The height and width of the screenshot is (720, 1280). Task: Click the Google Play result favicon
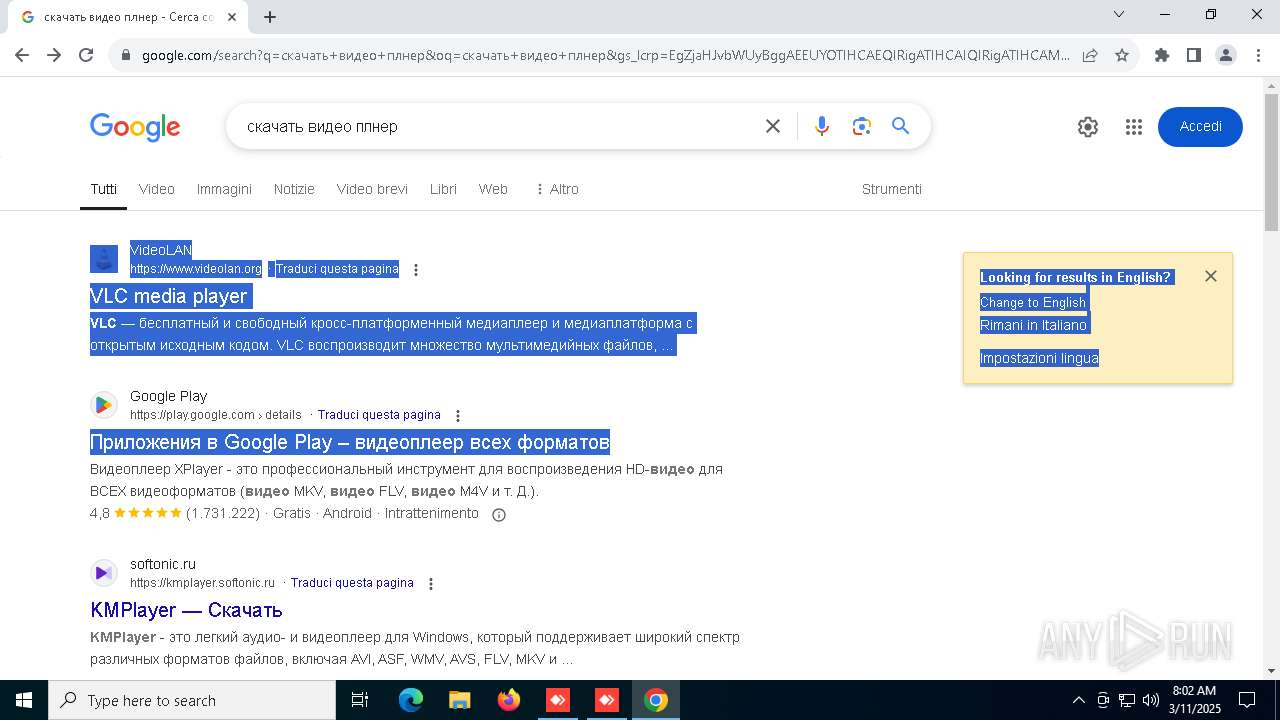104,405
